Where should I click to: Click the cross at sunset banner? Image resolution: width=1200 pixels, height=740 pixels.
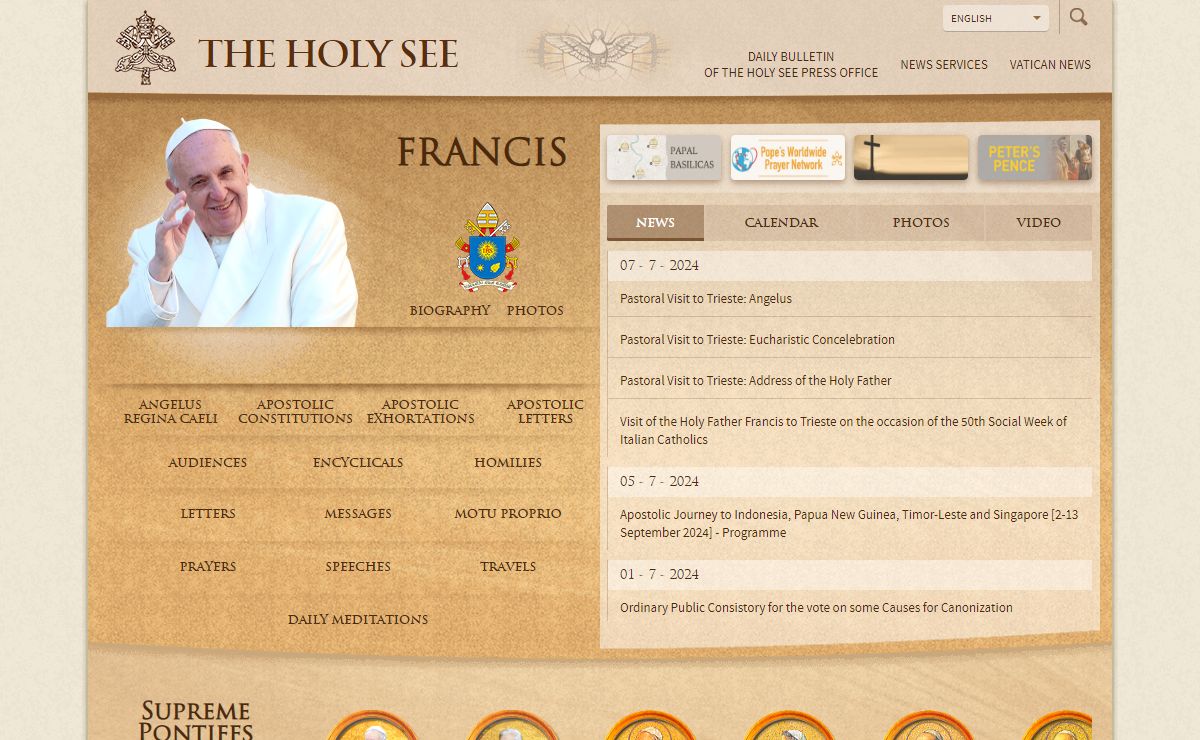coord(911,158)
